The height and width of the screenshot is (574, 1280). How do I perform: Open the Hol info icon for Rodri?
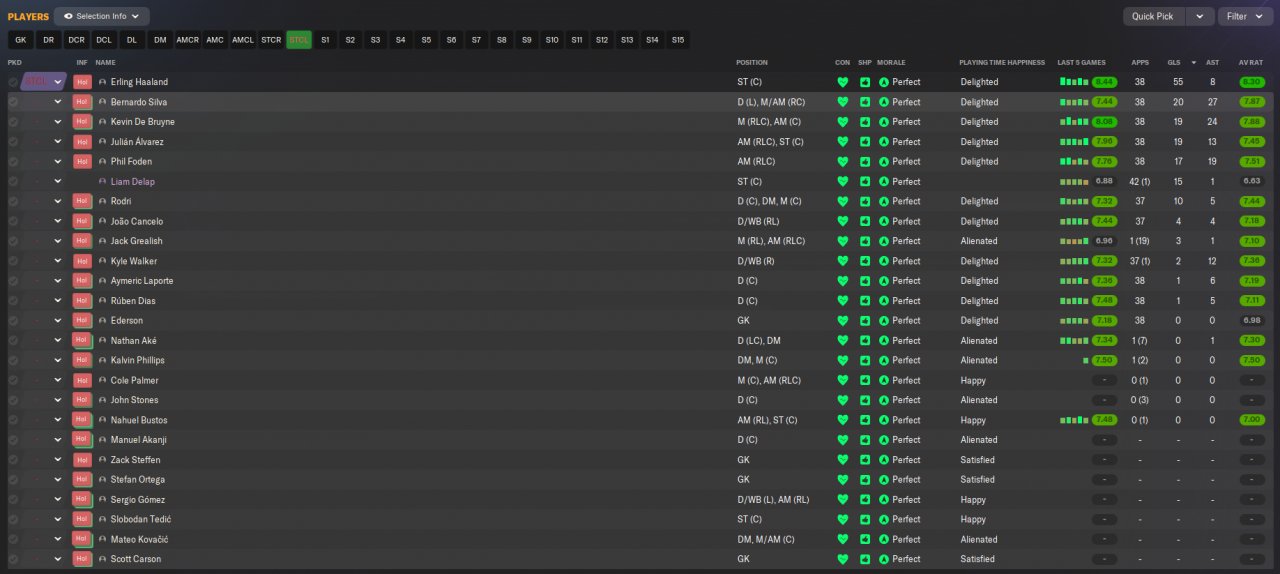pos(82,201)
